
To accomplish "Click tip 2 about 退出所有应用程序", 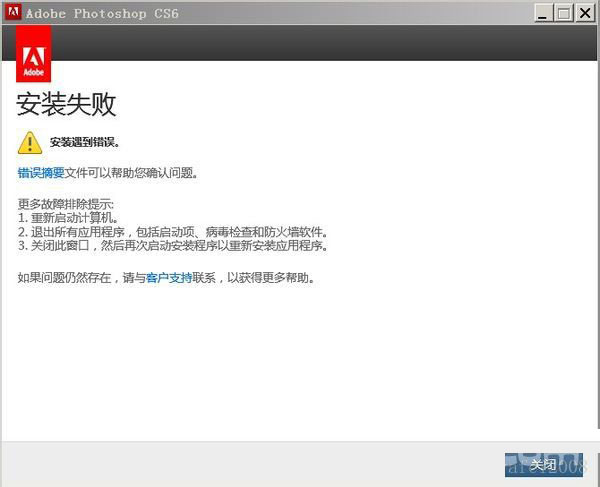I will (x=173, y=232).
